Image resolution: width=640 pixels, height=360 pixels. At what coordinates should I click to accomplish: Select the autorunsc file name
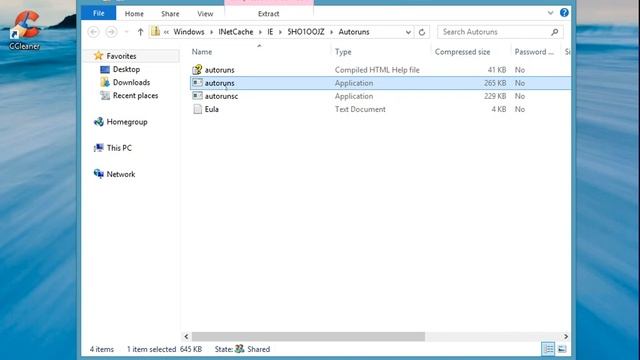[221, 96]
